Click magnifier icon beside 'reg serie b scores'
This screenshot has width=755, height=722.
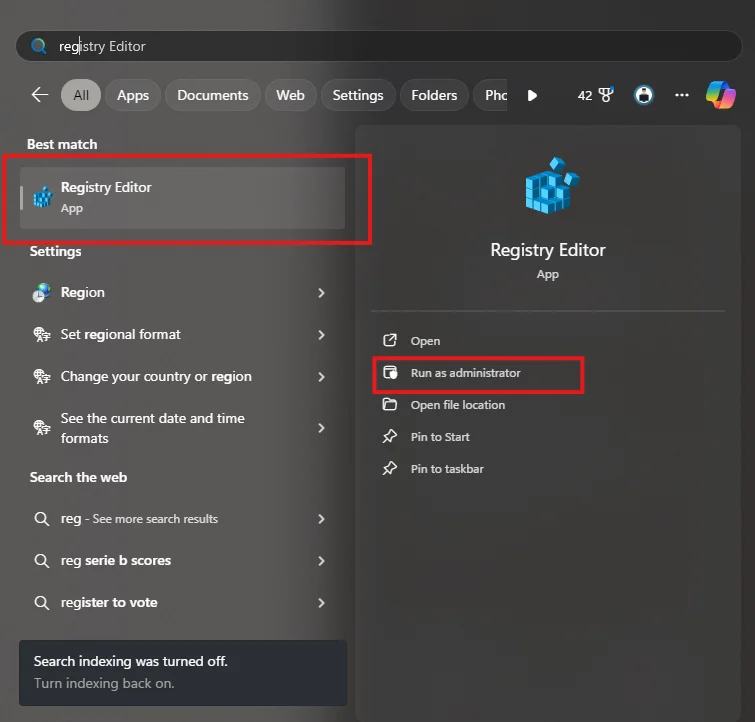pos(42,561)
